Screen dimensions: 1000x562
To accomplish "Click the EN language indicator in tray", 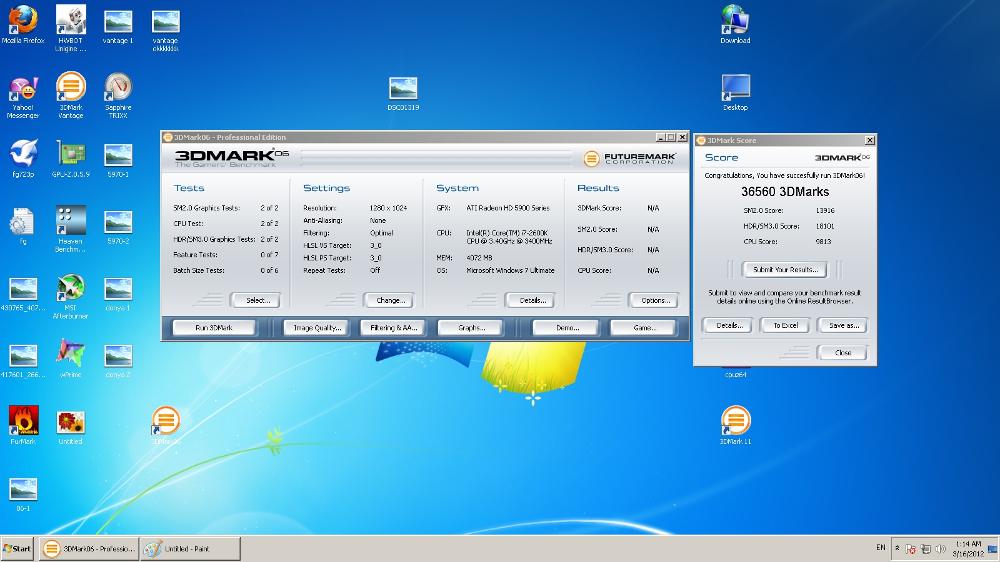I will (880, 547).
